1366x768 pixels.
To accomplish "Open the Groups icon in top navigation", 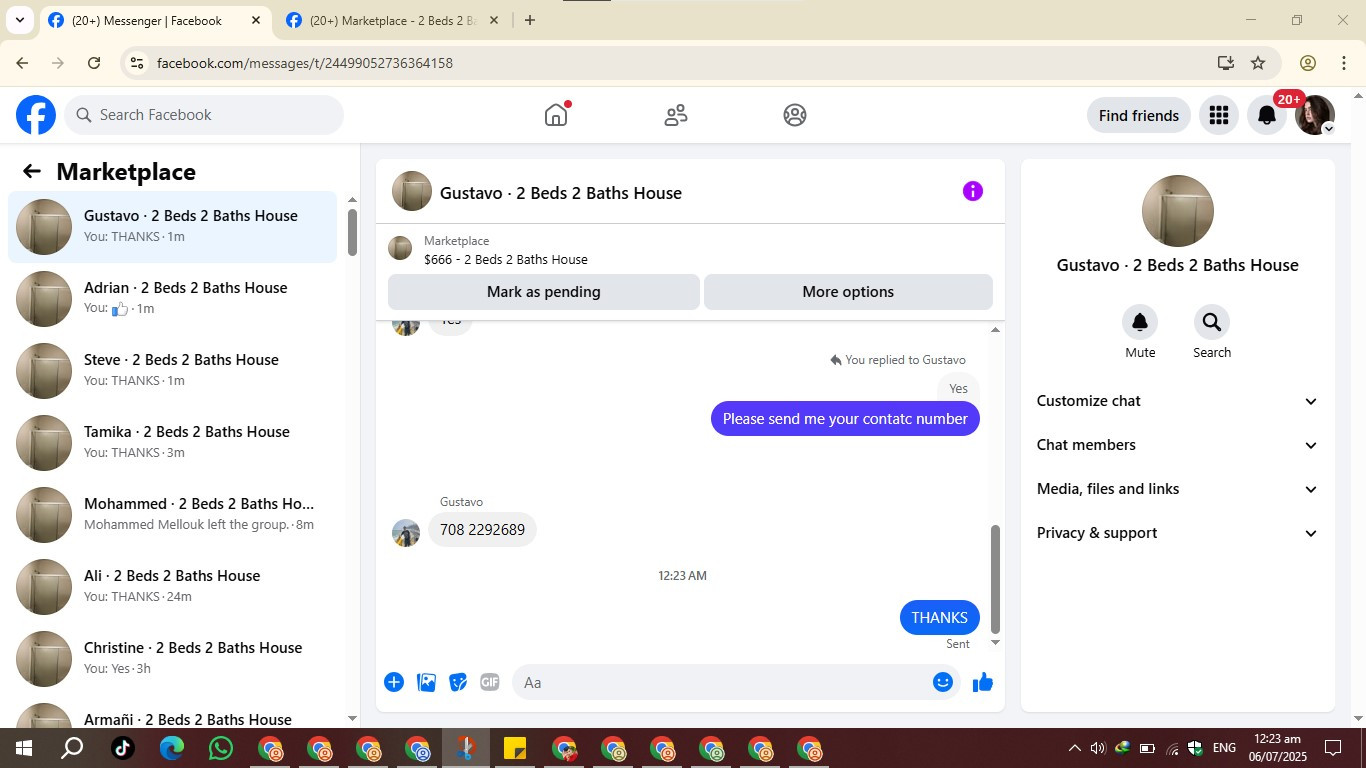I will 795,115.
